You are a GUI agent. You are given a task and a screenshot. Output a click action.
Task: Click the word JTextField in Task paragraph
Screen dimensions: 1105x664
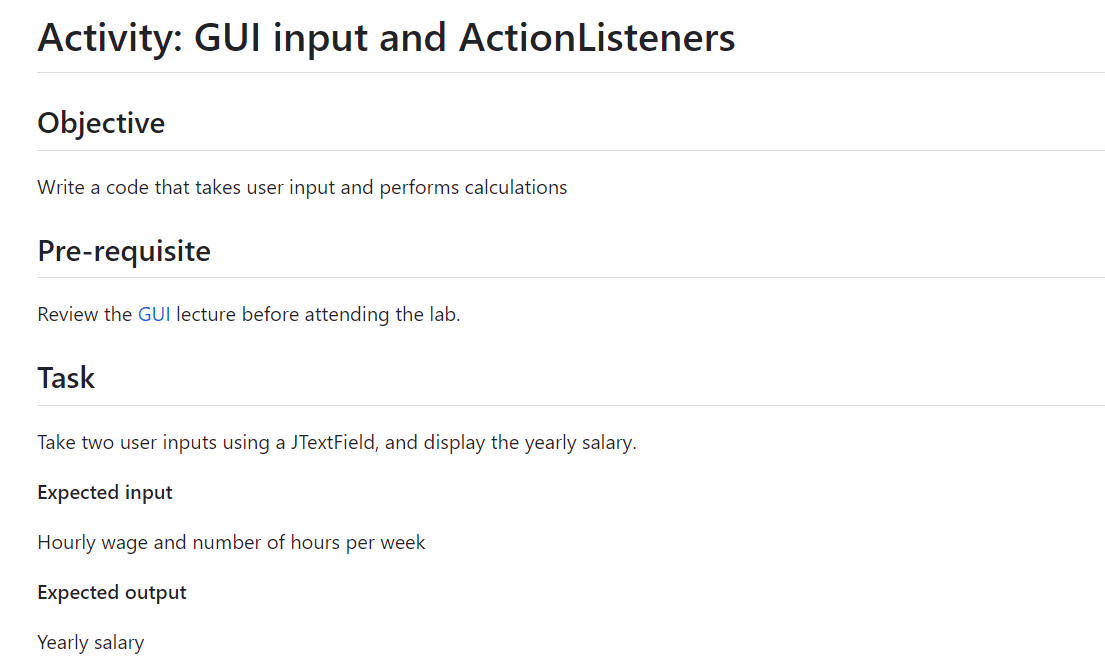335,443
